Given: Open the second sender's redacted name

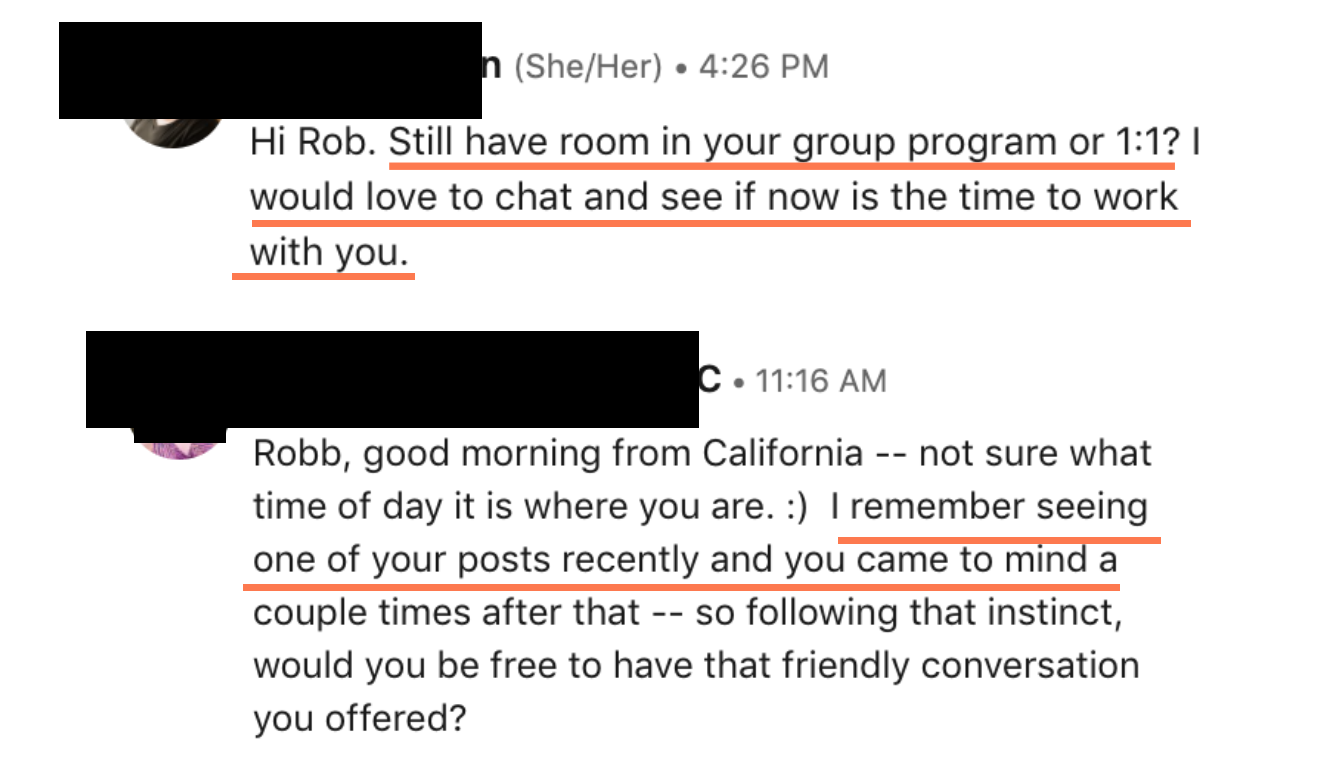Looking at the screenshot, I should point(392,380).
